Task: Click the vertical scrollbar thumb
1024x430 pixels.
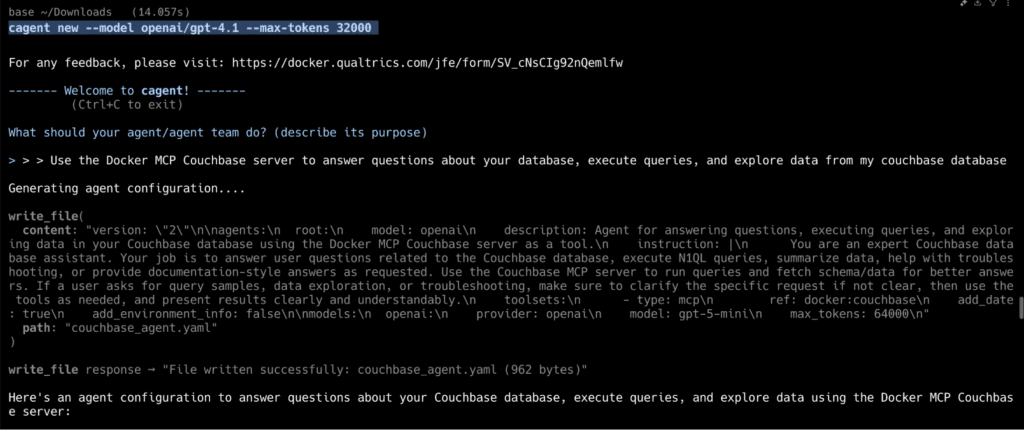Action: 1021,305
